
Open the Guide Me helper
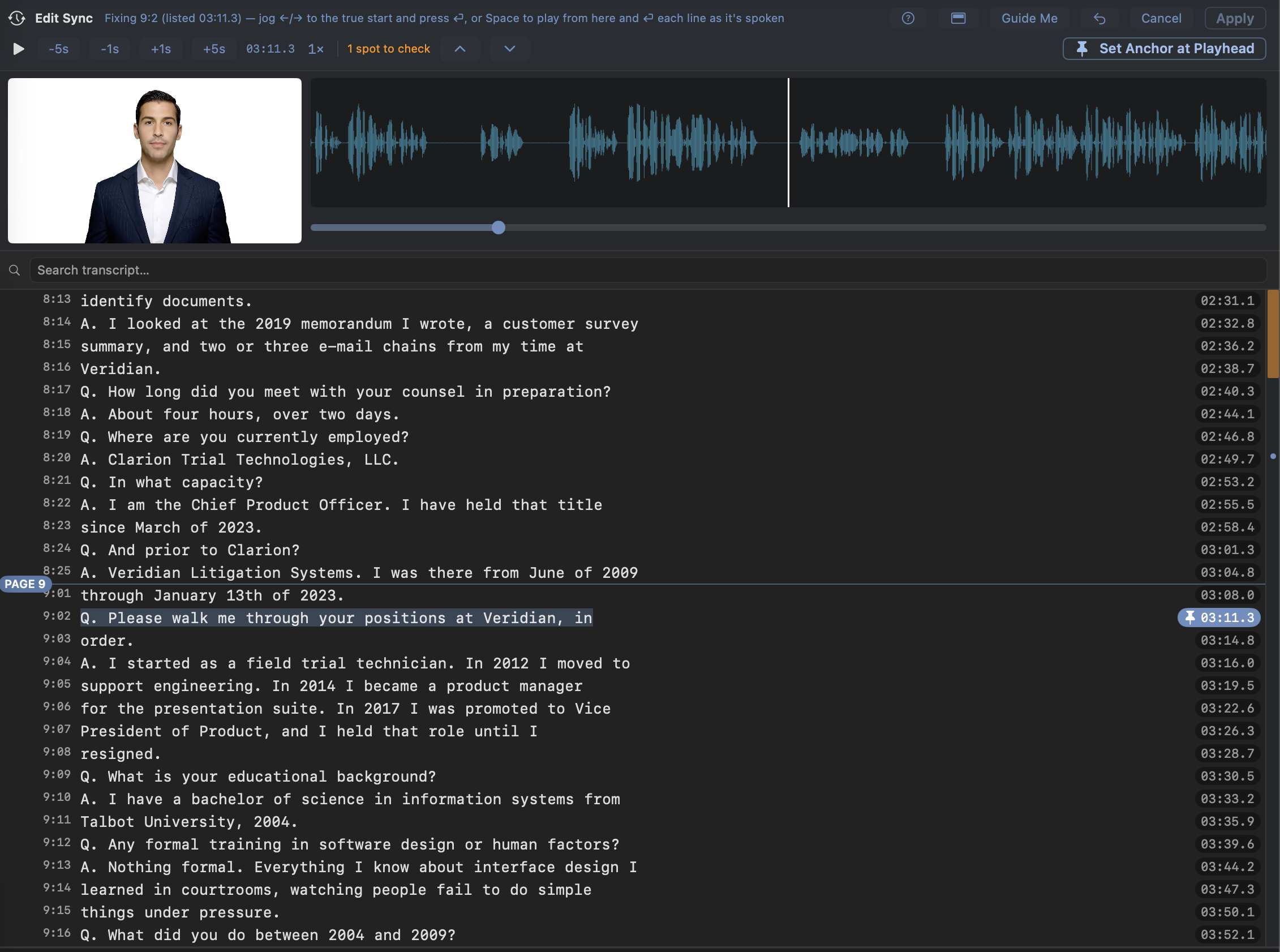1029,18
